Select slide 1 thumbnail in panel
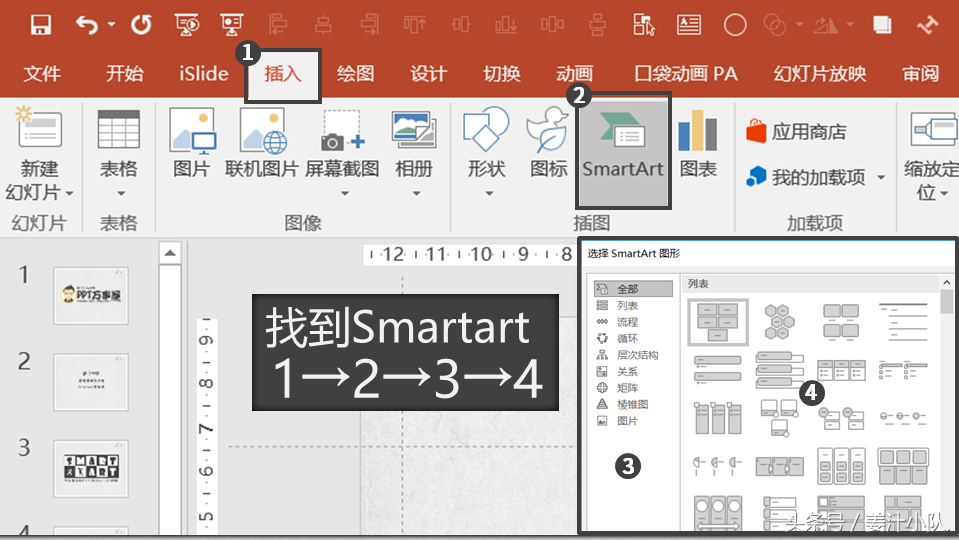This screenshot has height=540, width=959. [x=91, y=295]
